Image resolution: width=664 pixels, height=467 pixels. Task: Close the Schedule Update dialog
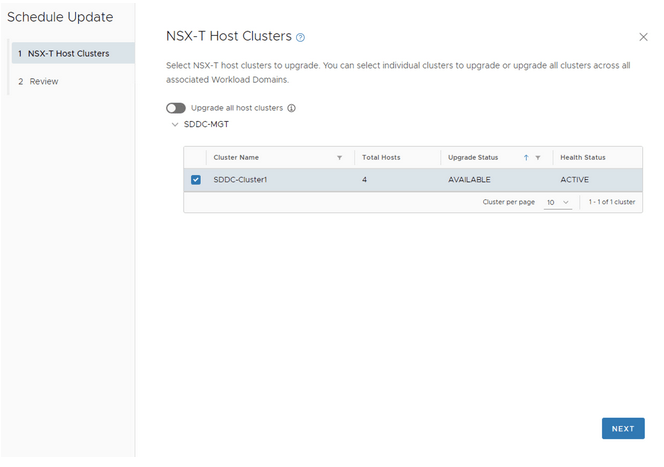pyautogui.click(x=642, y=36)
